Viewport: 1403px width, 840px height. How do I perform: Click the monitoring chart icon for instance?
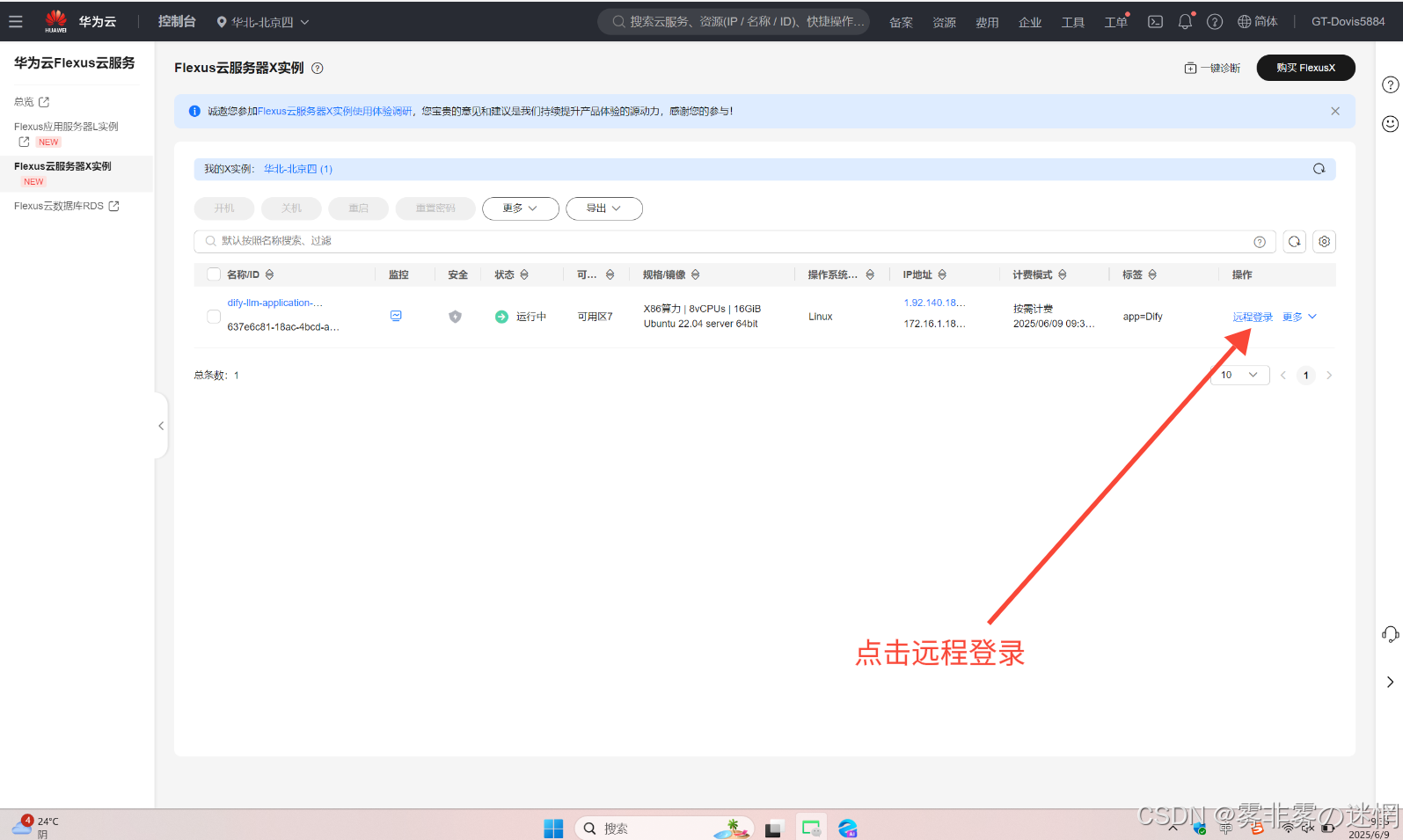point(396,316)
